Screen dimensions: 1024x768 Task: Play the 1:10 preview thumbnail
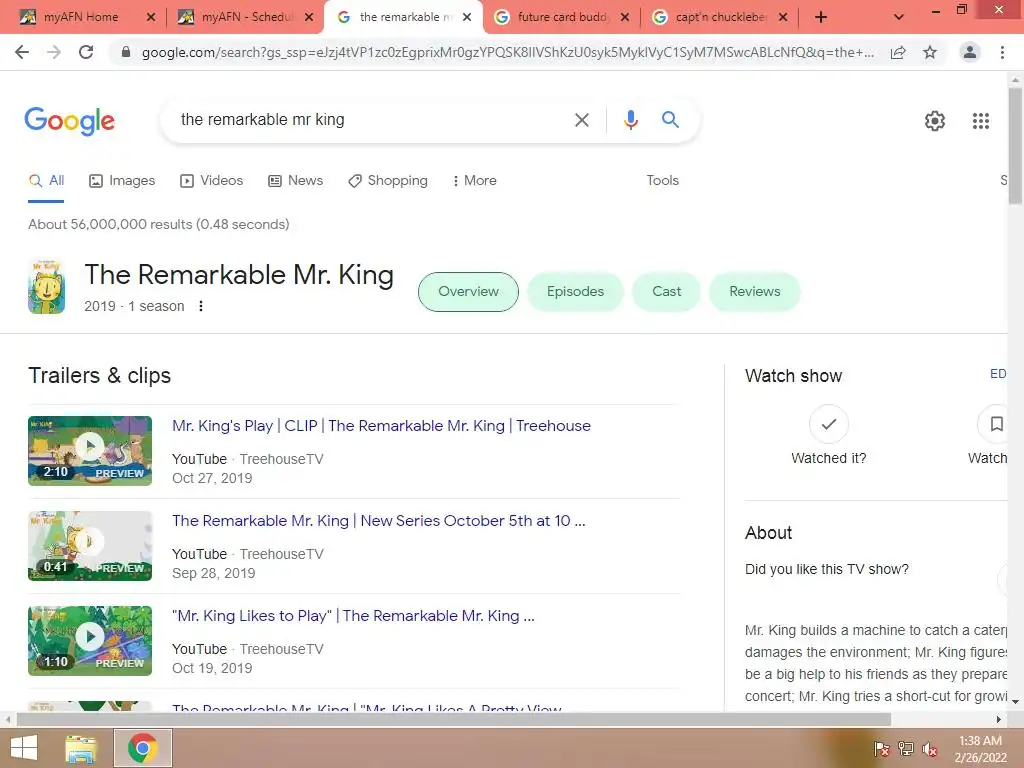coord(90,641)
